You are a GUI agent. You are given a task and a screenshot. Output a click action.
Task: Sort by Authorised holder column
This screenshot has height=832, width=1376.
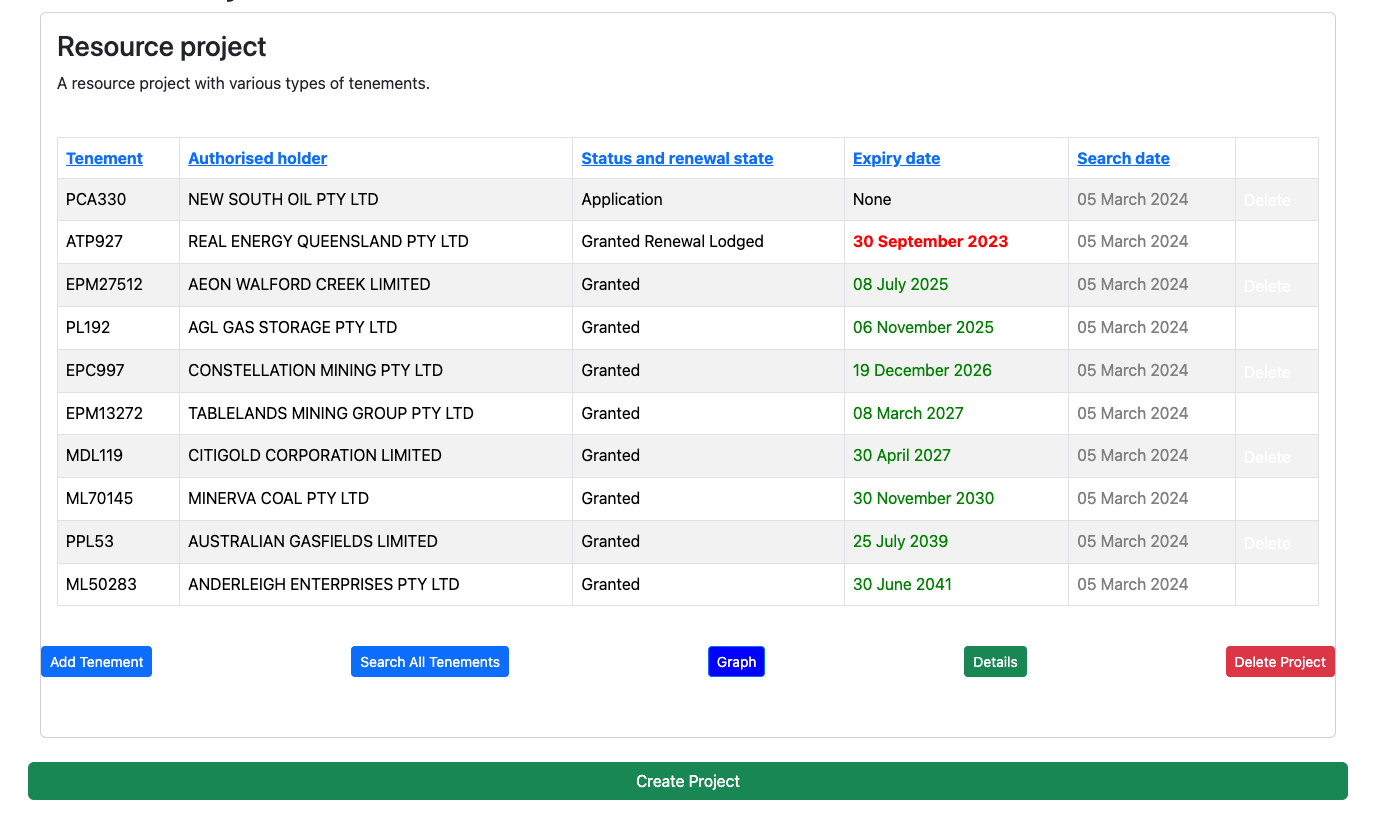[x=257, y=158]
